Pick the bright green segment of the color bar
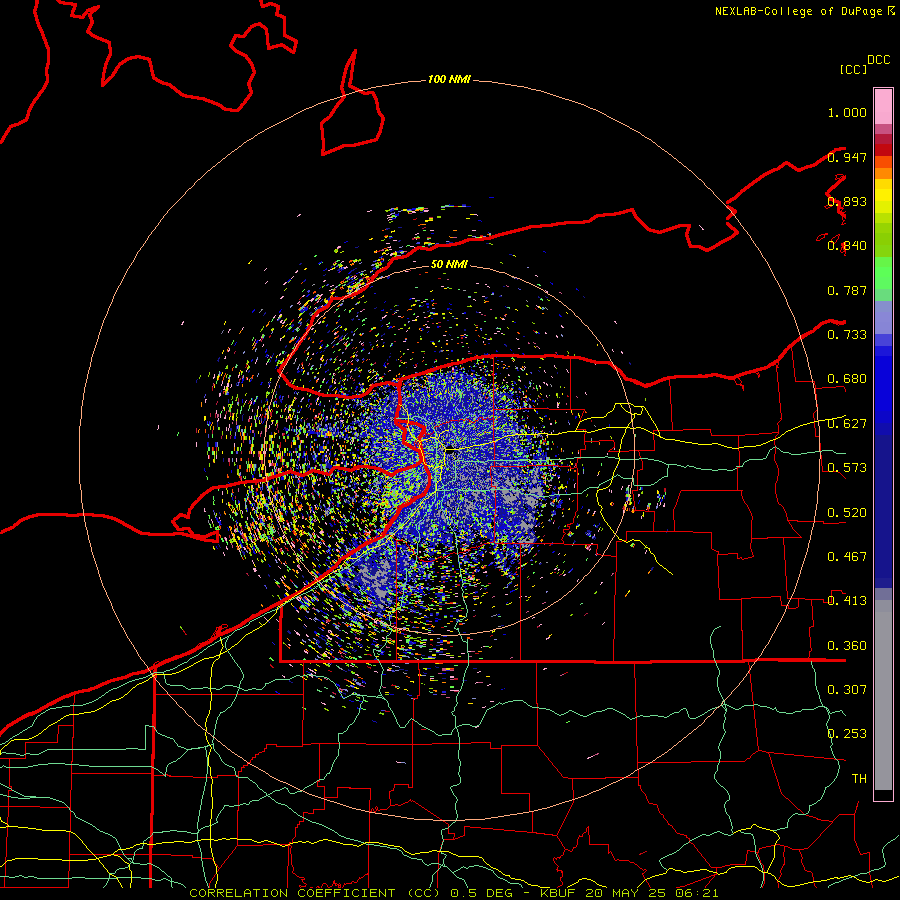 pos(883,273)
